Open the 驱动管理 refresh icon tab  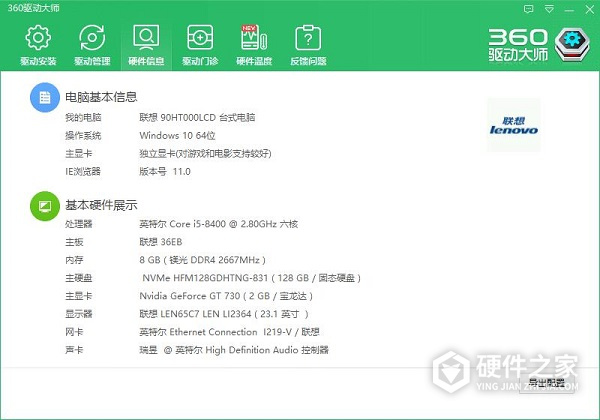[x=92, y=45]
